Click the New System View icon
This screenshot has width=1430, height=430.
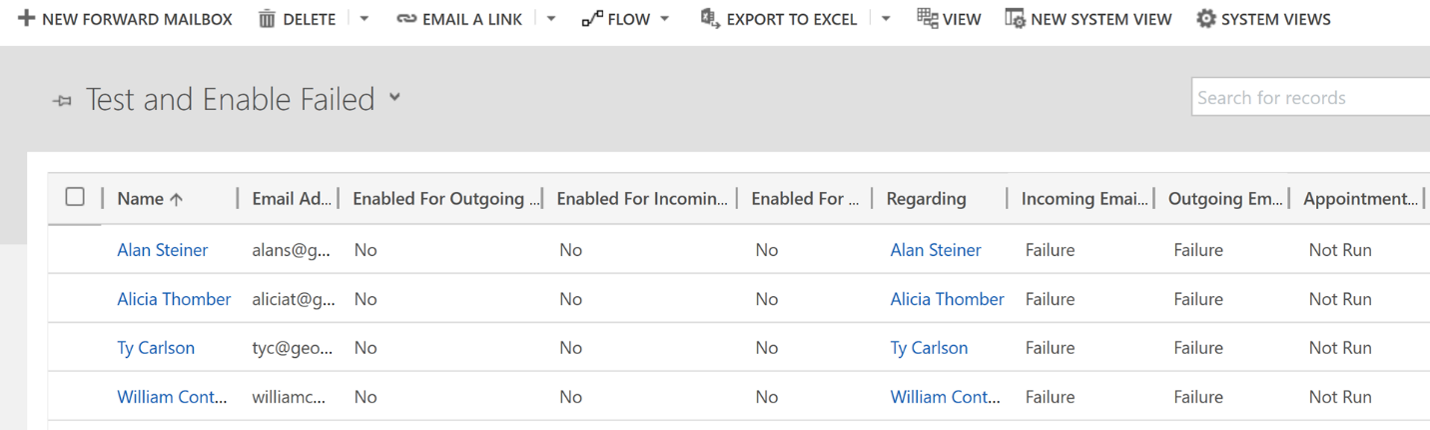point(1015,18)
